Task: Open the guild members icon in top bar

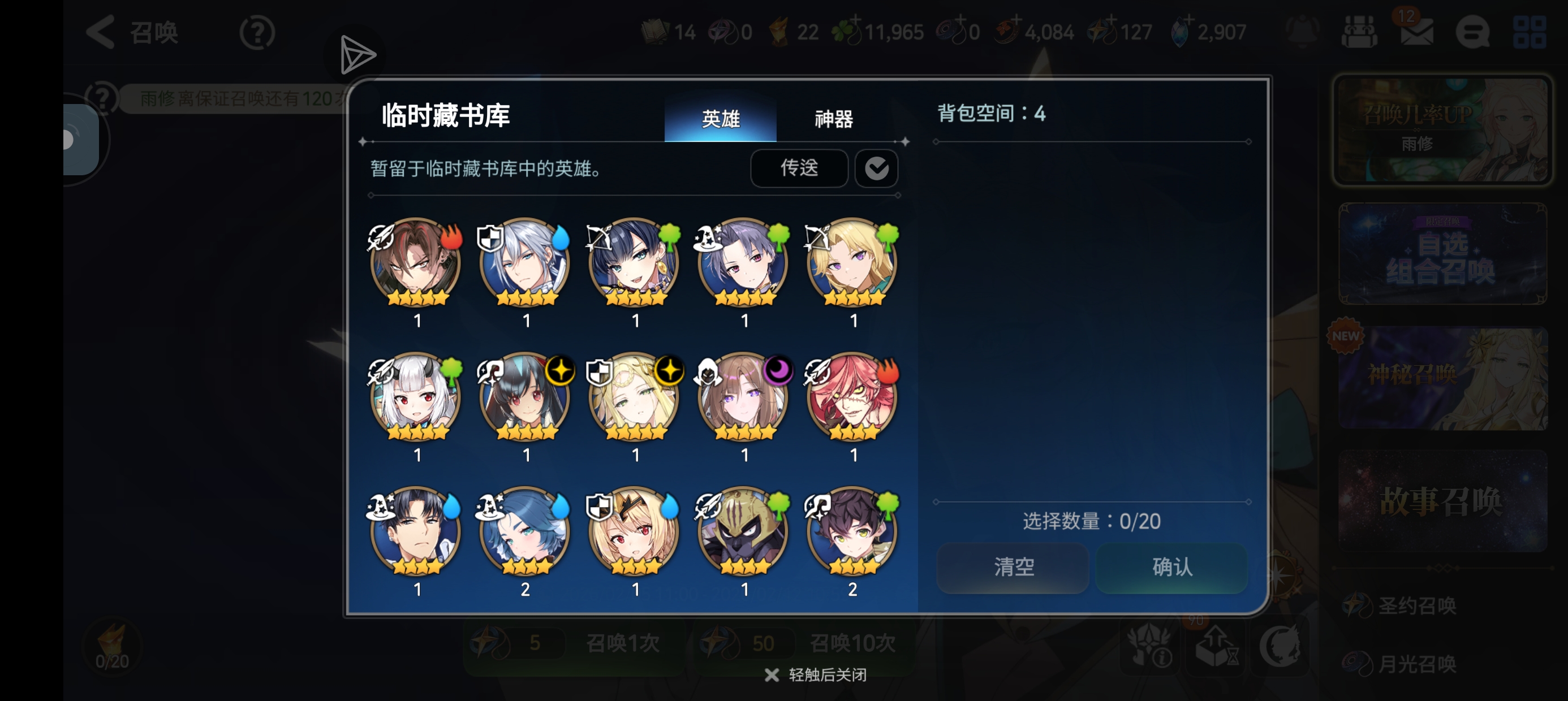Action: [1359, 32]
